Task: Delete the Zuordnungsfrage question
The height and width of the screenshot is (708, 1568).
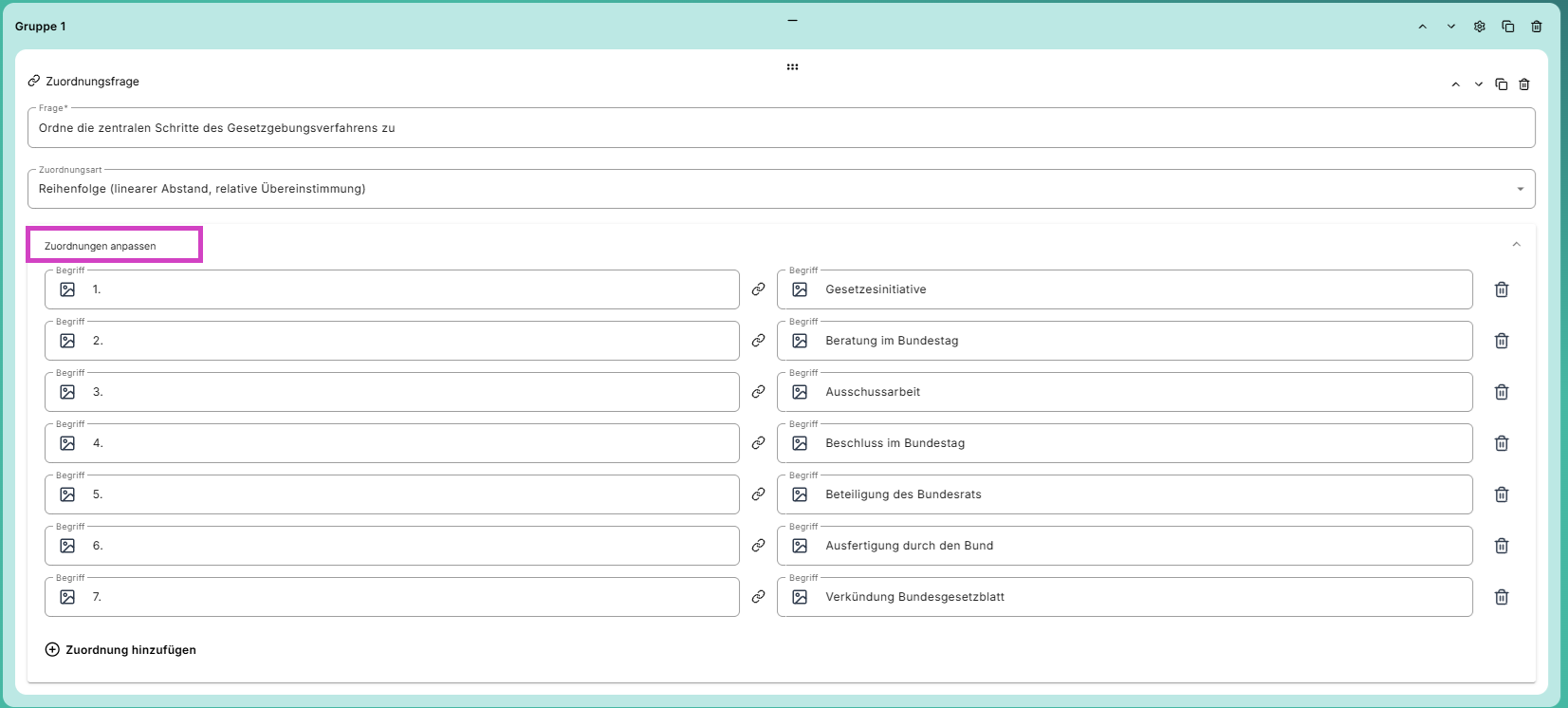Action: pyautogui.click(x=1523, y=84)
